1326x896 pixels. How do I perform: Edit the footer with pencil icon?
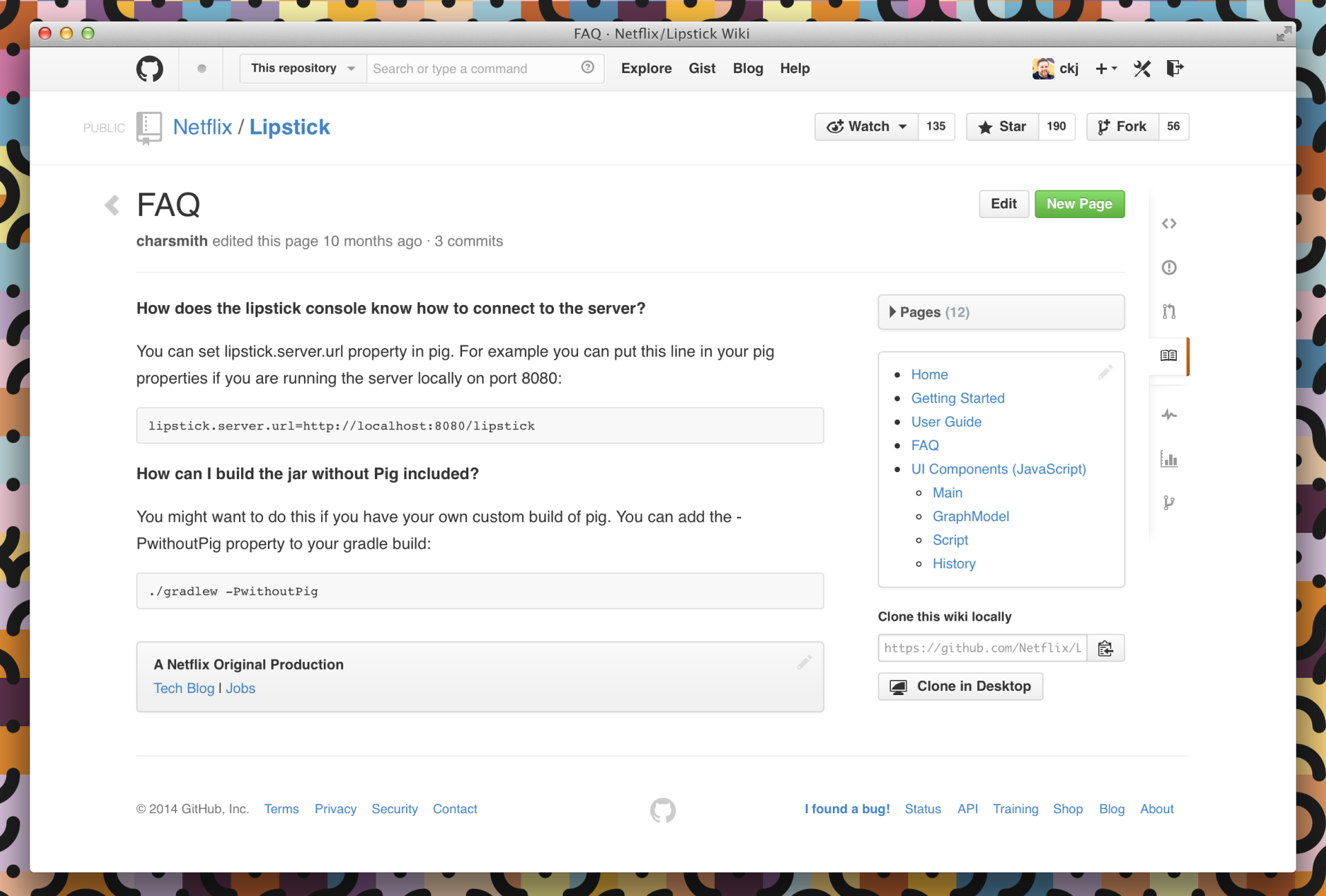[804, 663]
